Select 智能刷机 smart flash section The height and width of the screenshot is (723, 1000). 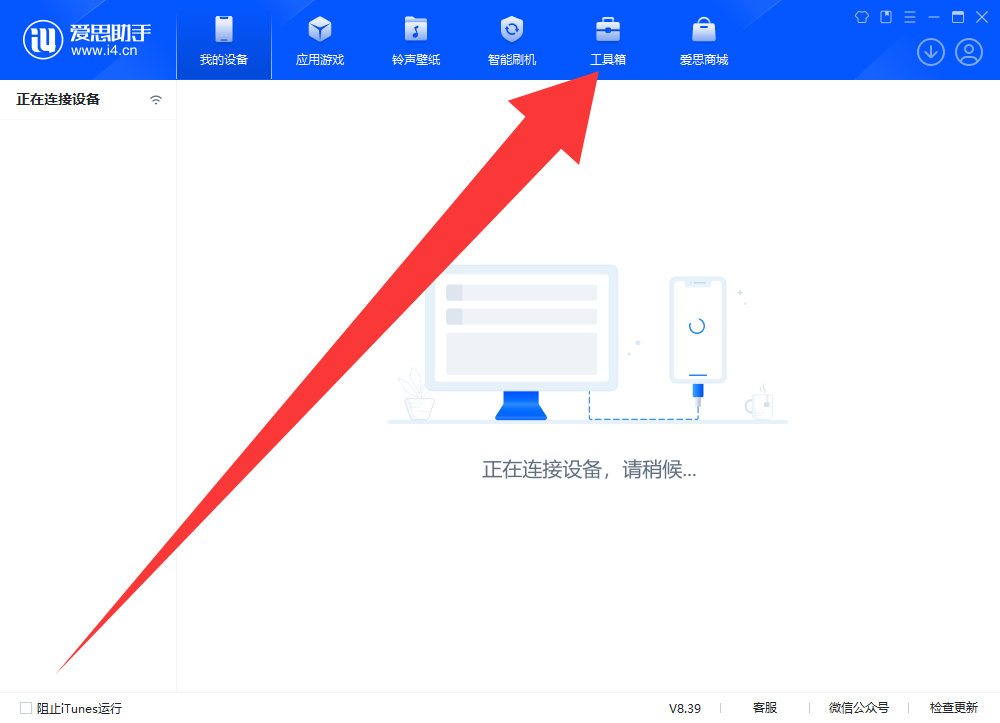click(x=511, y=42)
